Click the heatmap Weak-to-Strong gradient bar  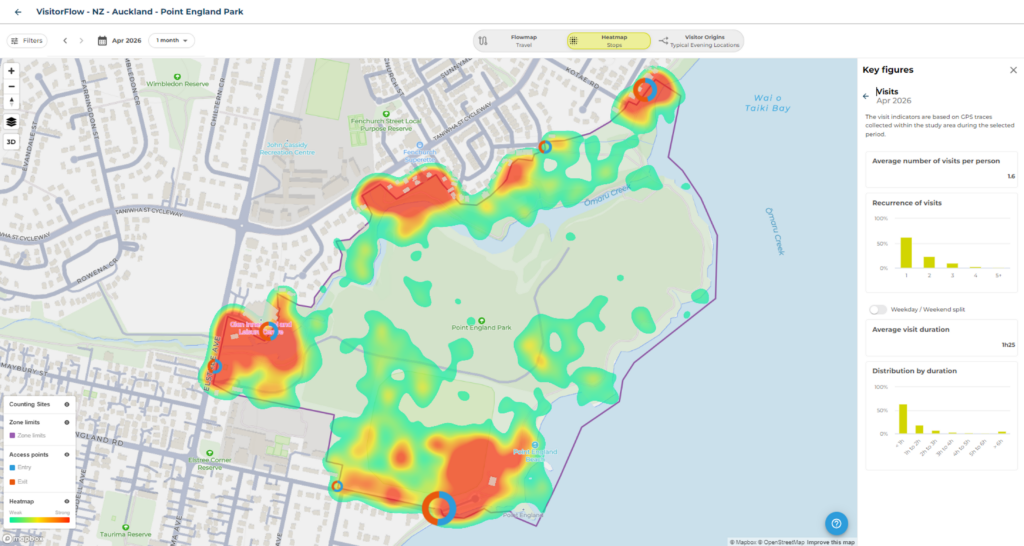tap(39, 520)
